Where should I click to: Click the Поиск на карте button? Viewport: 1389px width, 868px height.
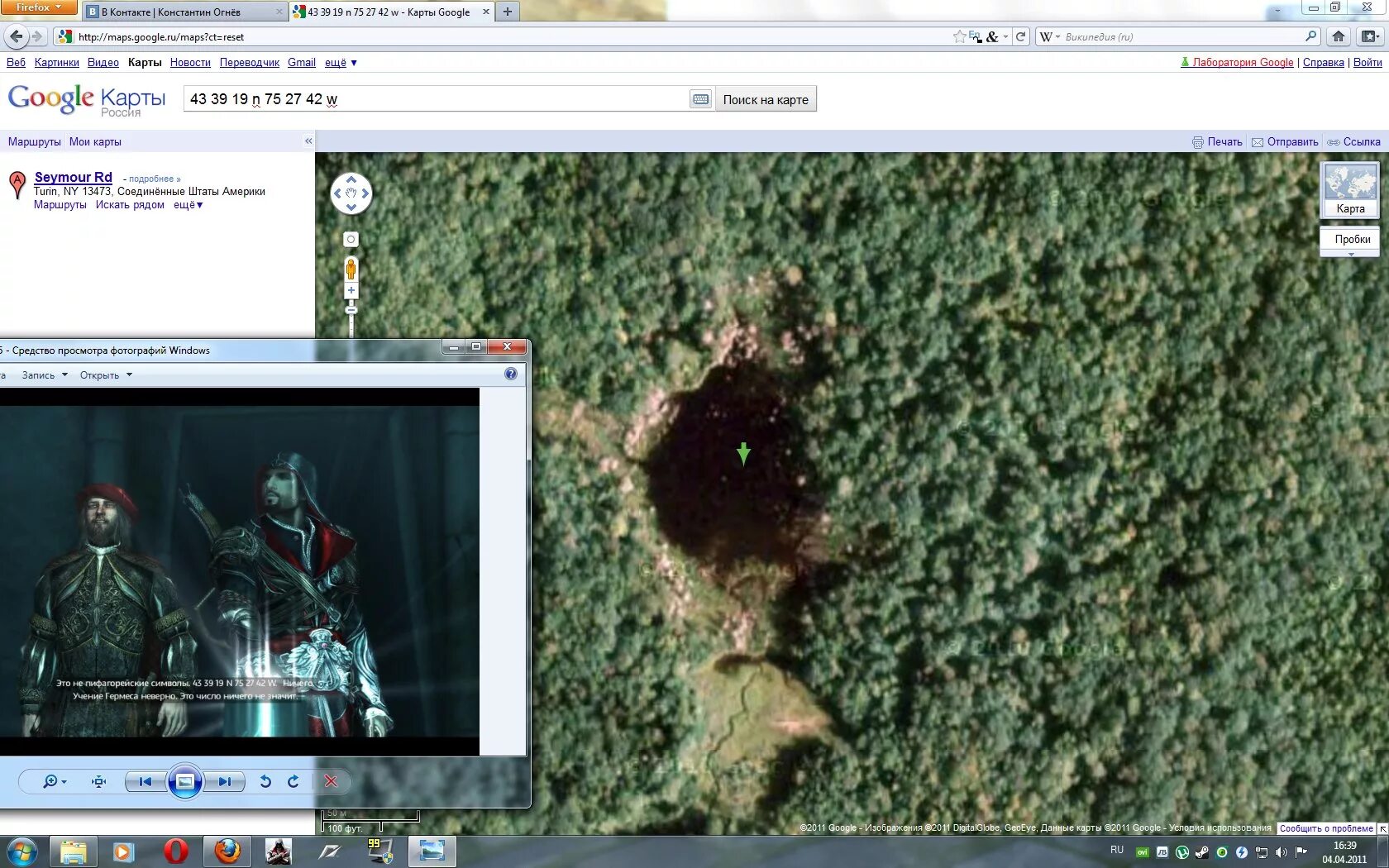click(766, 99)
